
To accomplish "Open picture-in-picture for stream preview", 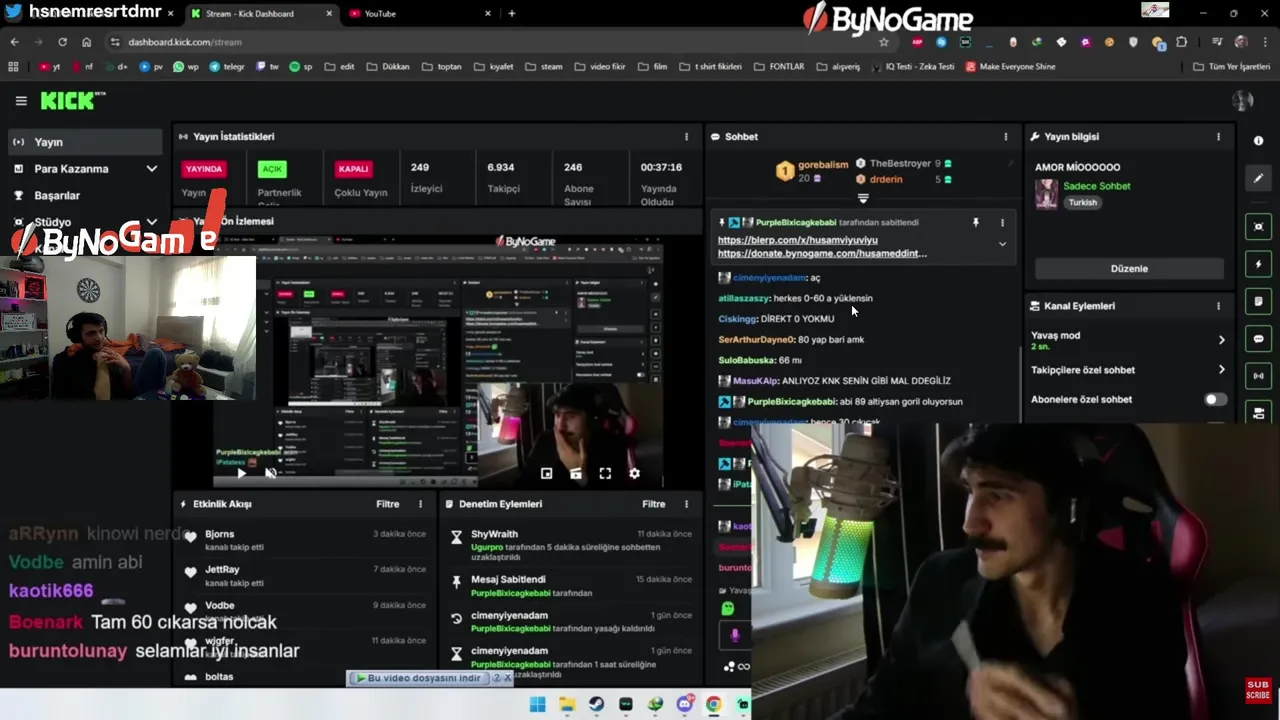I will pyautogui.click(x=546, y=474).
